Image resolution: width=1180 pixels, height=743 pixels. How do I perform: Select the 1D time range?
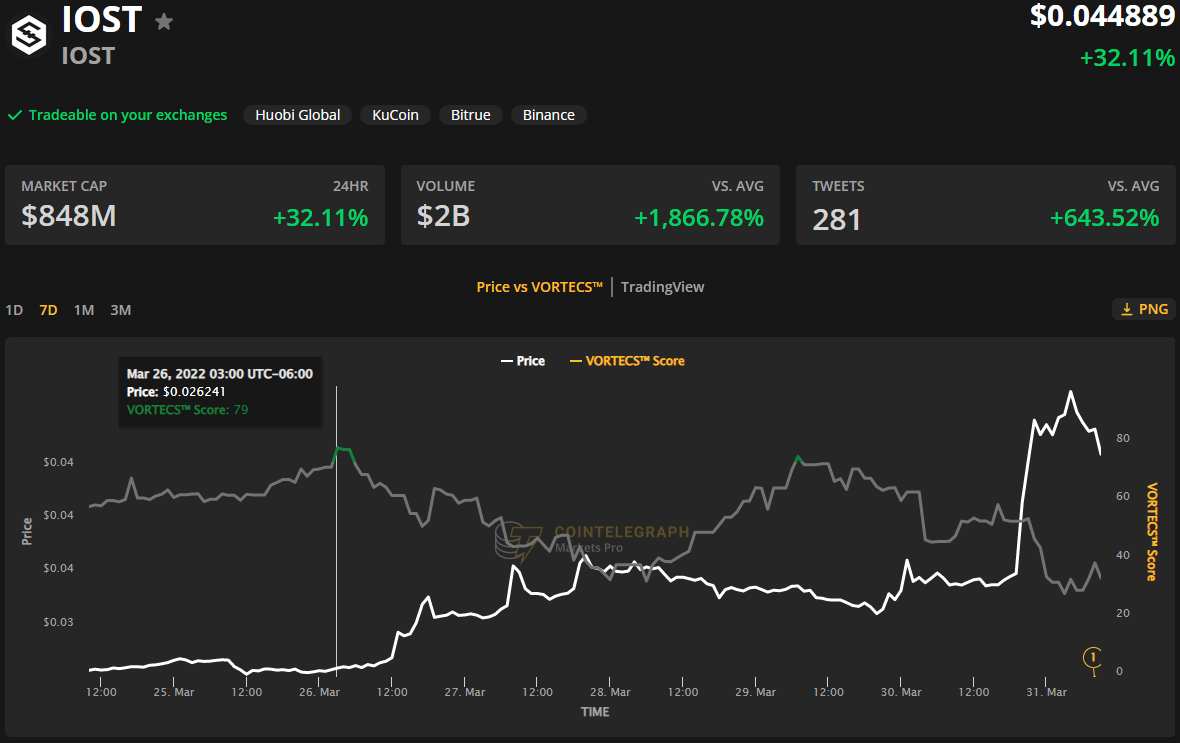14,310
